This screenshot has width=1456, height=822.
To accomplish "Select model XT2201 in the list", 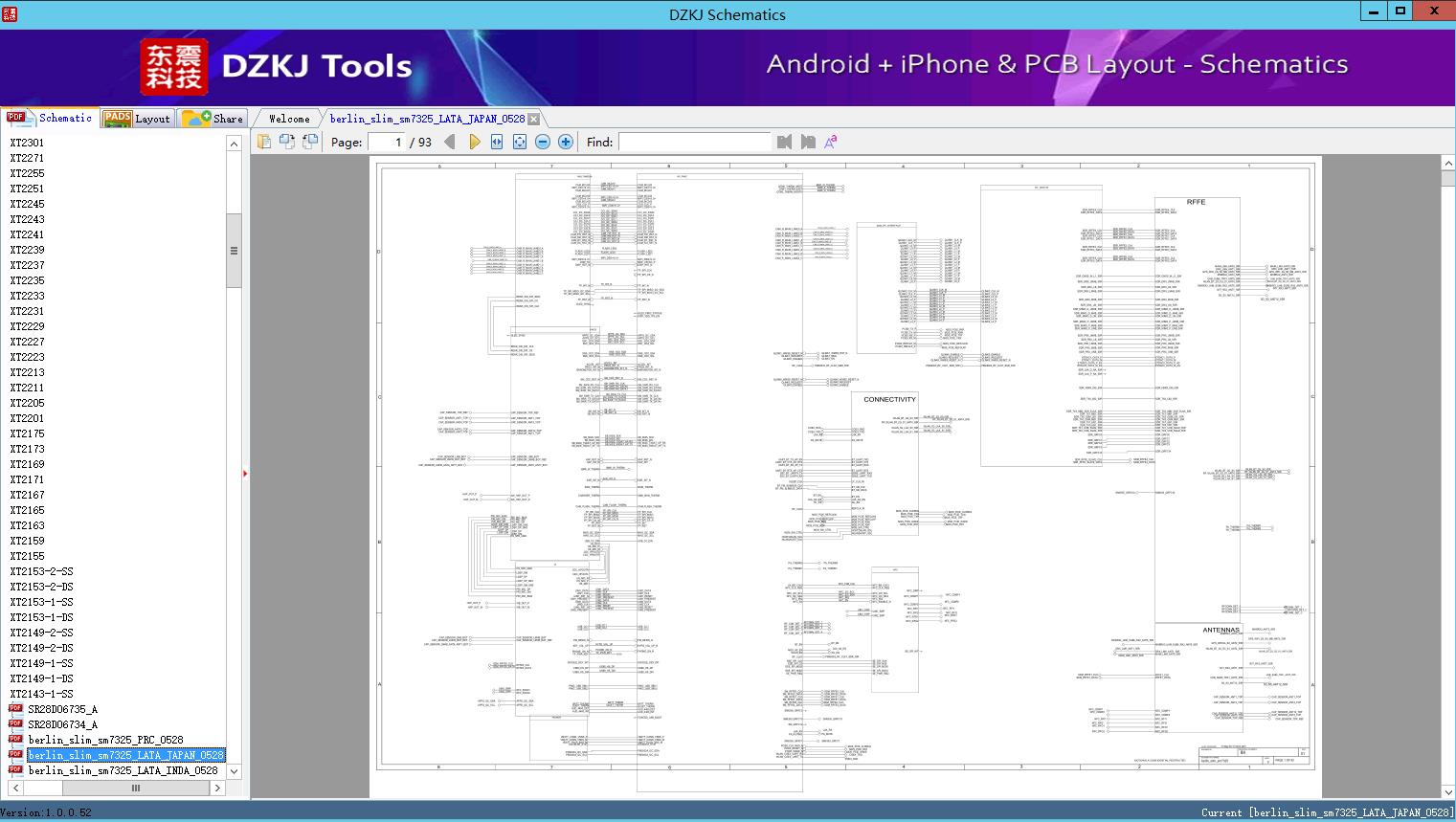I will pos(27,418).
